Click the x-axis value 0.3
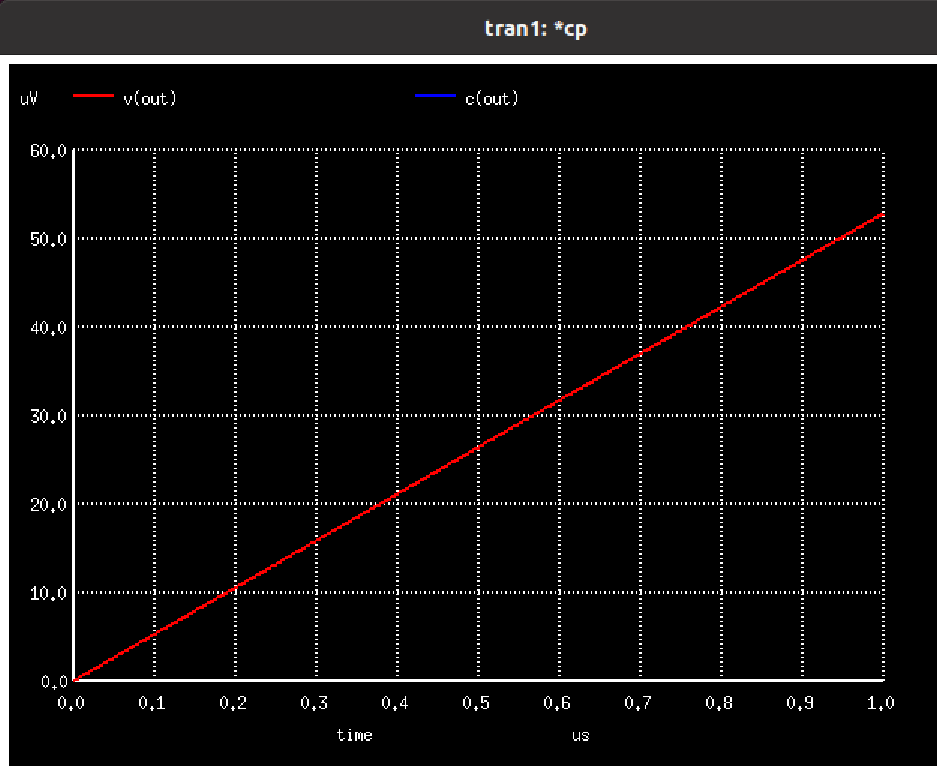The image size is (937, 766). click(314, 703)
